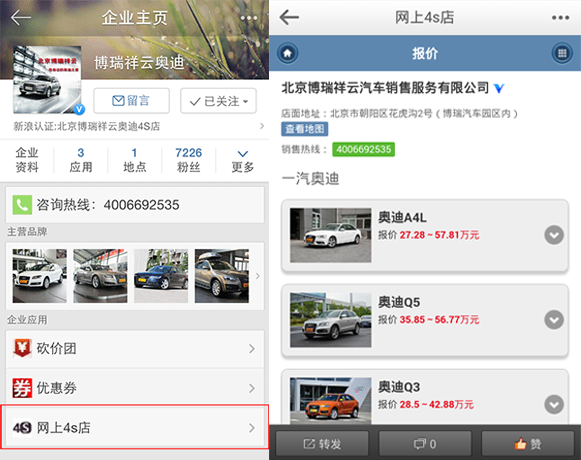
Task: Open the three-dot menu on 网上4s店 page
Action: point(560,17)
